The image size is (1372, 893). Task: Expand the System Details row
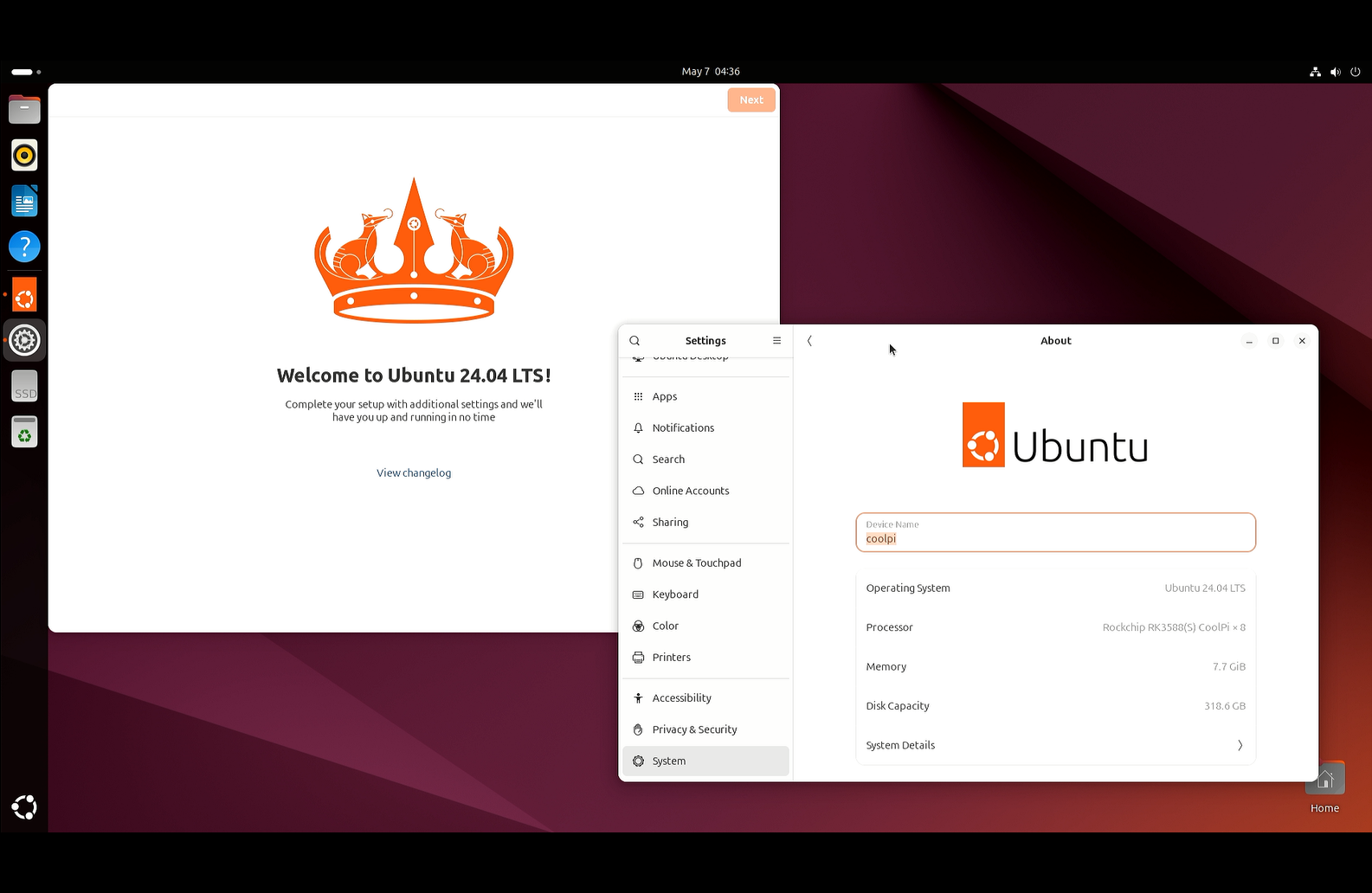pos(1055,745)
